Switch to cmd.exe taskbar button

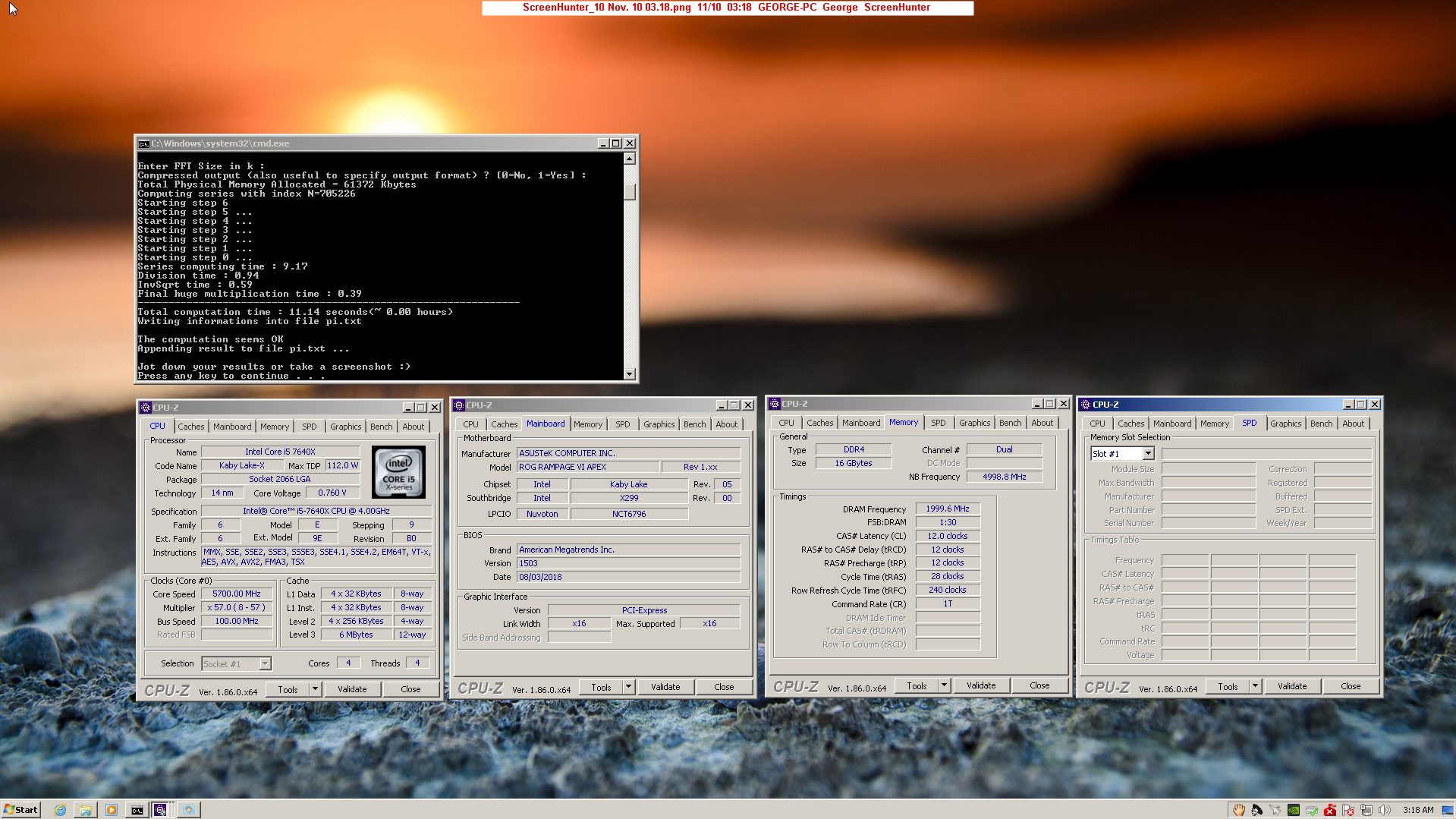pyautogui.click(x=137, y=810)
